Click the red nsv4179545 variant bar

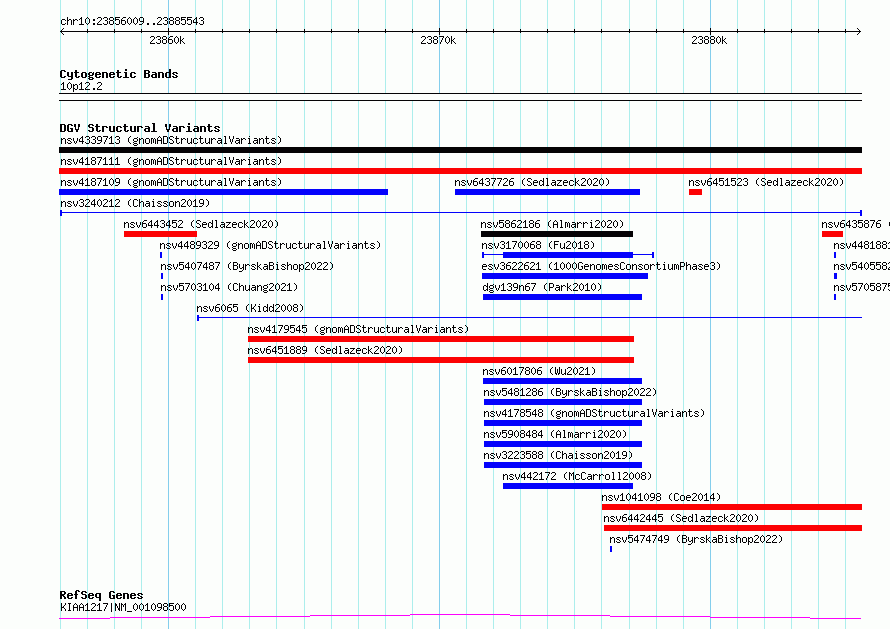tap(441, 339)
